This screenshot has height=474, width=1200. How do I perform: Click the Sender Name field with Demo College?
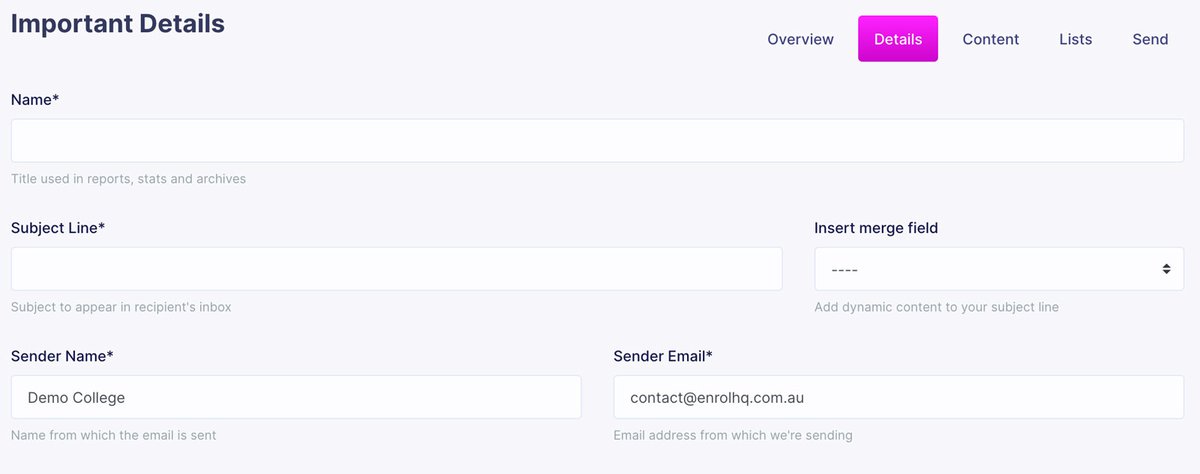click(x=295, y=397)
